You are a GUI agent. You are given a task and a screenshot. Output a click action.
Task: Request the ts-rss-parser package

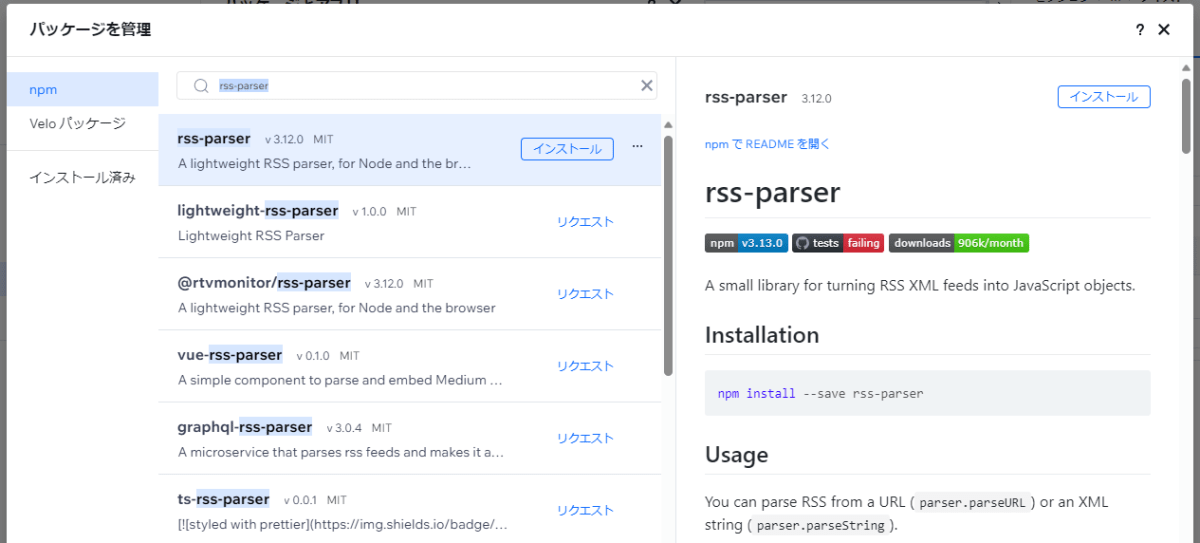pos(585,510)
